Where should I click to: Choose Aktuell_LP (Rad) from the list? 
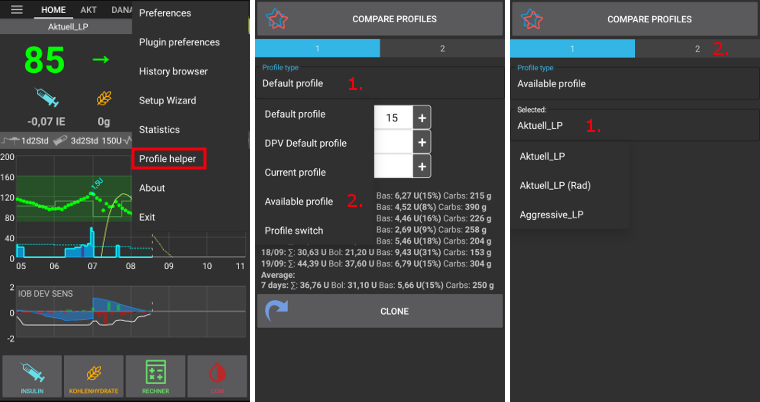pos(555,186)
